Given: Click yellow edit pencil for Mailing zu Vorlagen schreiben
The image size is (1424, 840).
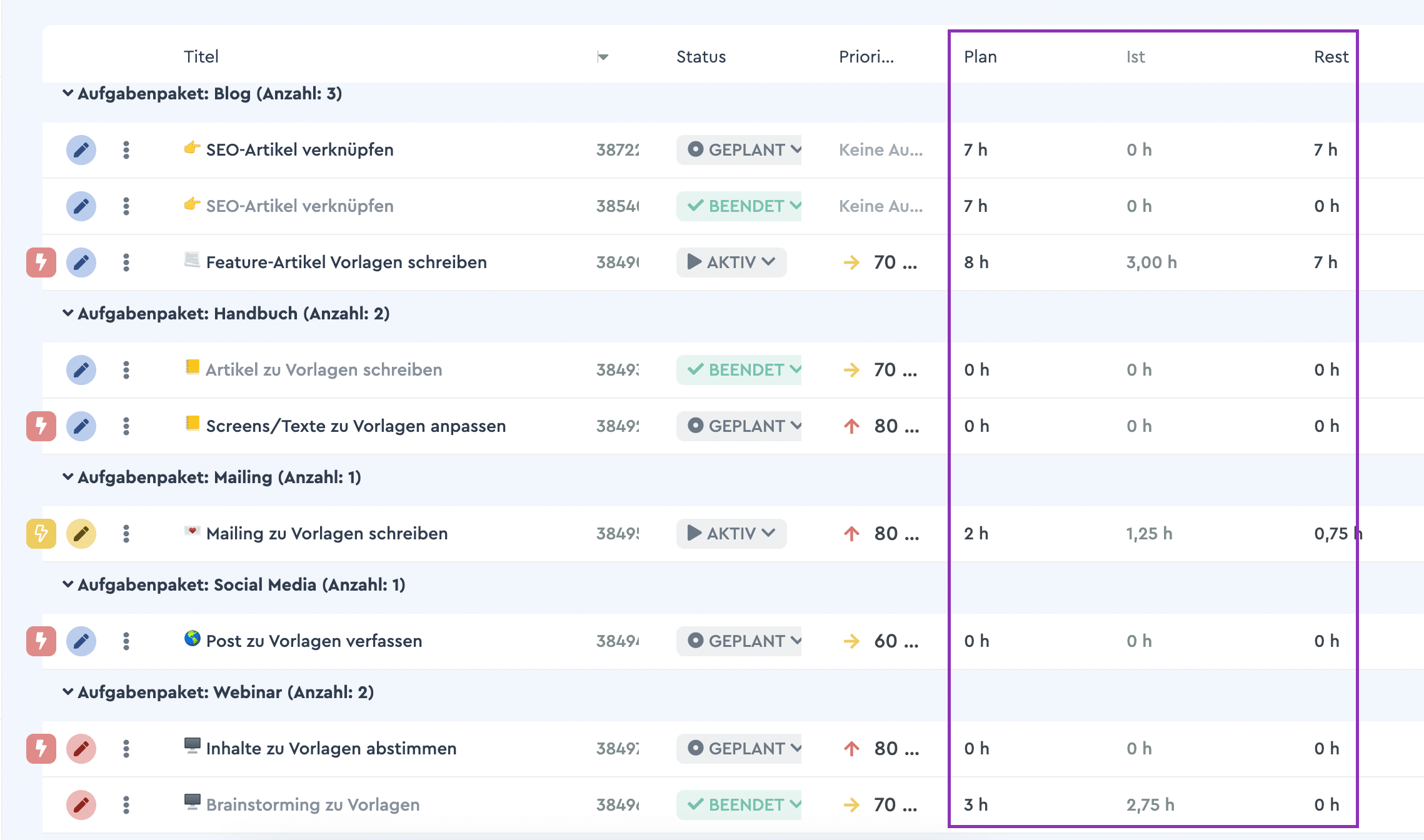Looking at the screenshot, I should (x=81, y=534).
